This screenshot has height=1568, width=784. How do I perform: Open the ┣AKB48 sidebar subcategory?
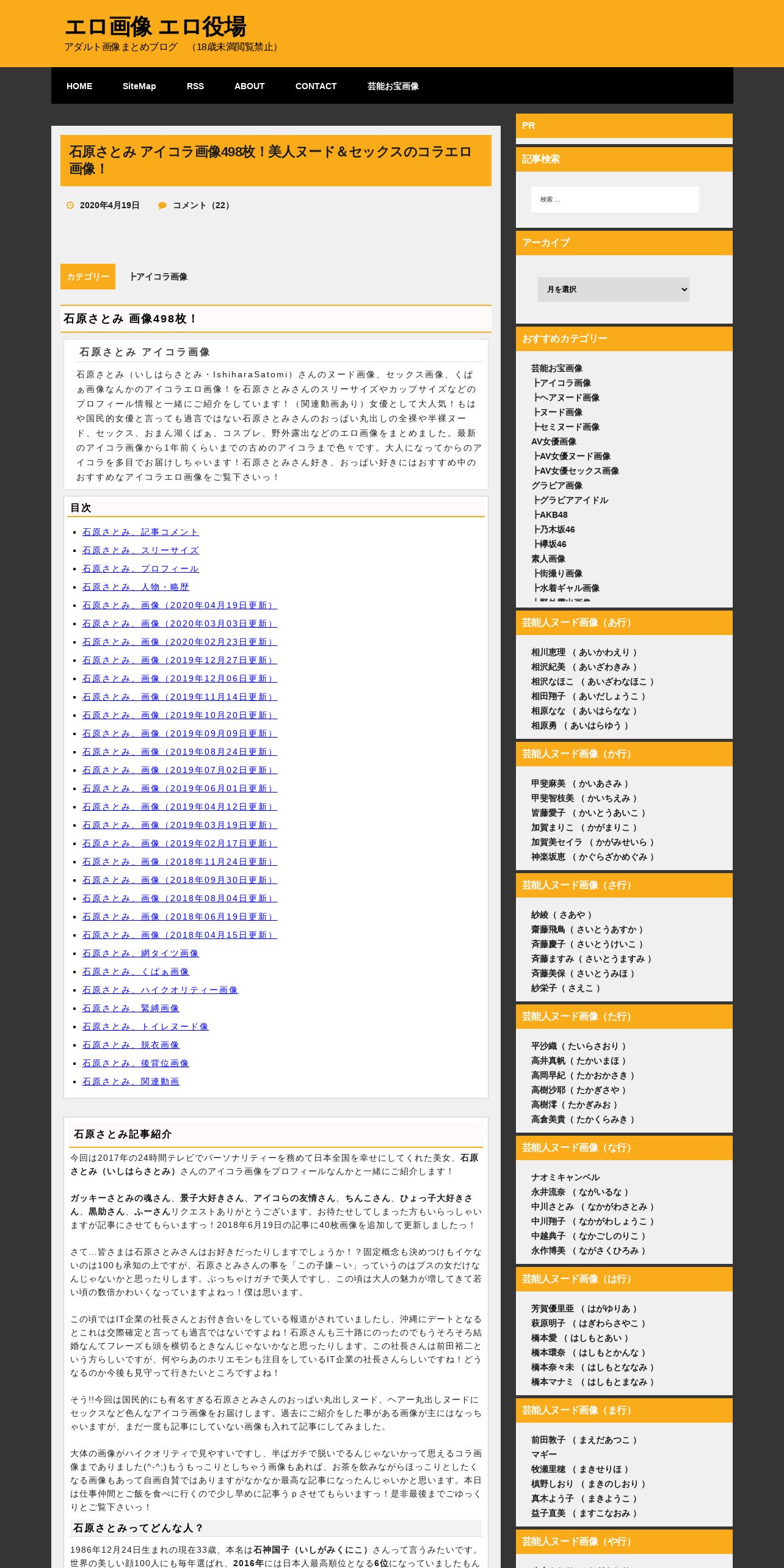point(550,515)
